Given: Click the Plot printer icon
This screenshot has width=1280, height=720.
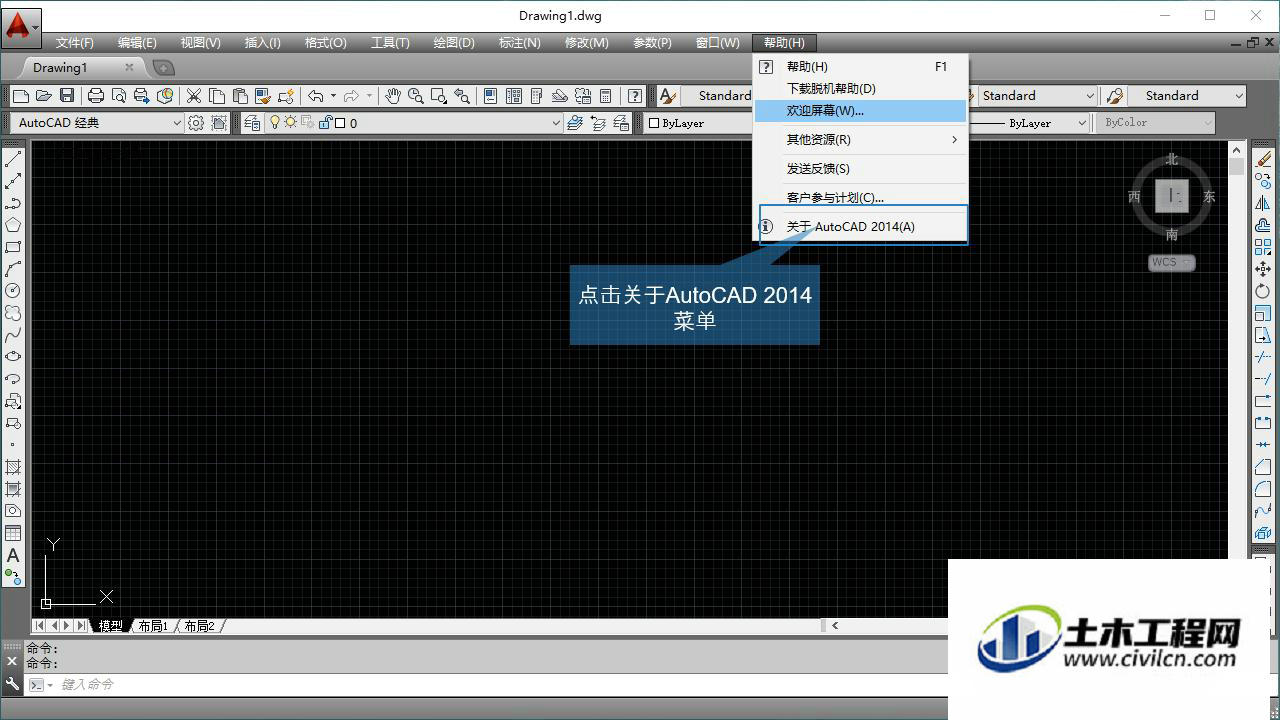Looking at the screenshot, I should [x=96, y=96].
